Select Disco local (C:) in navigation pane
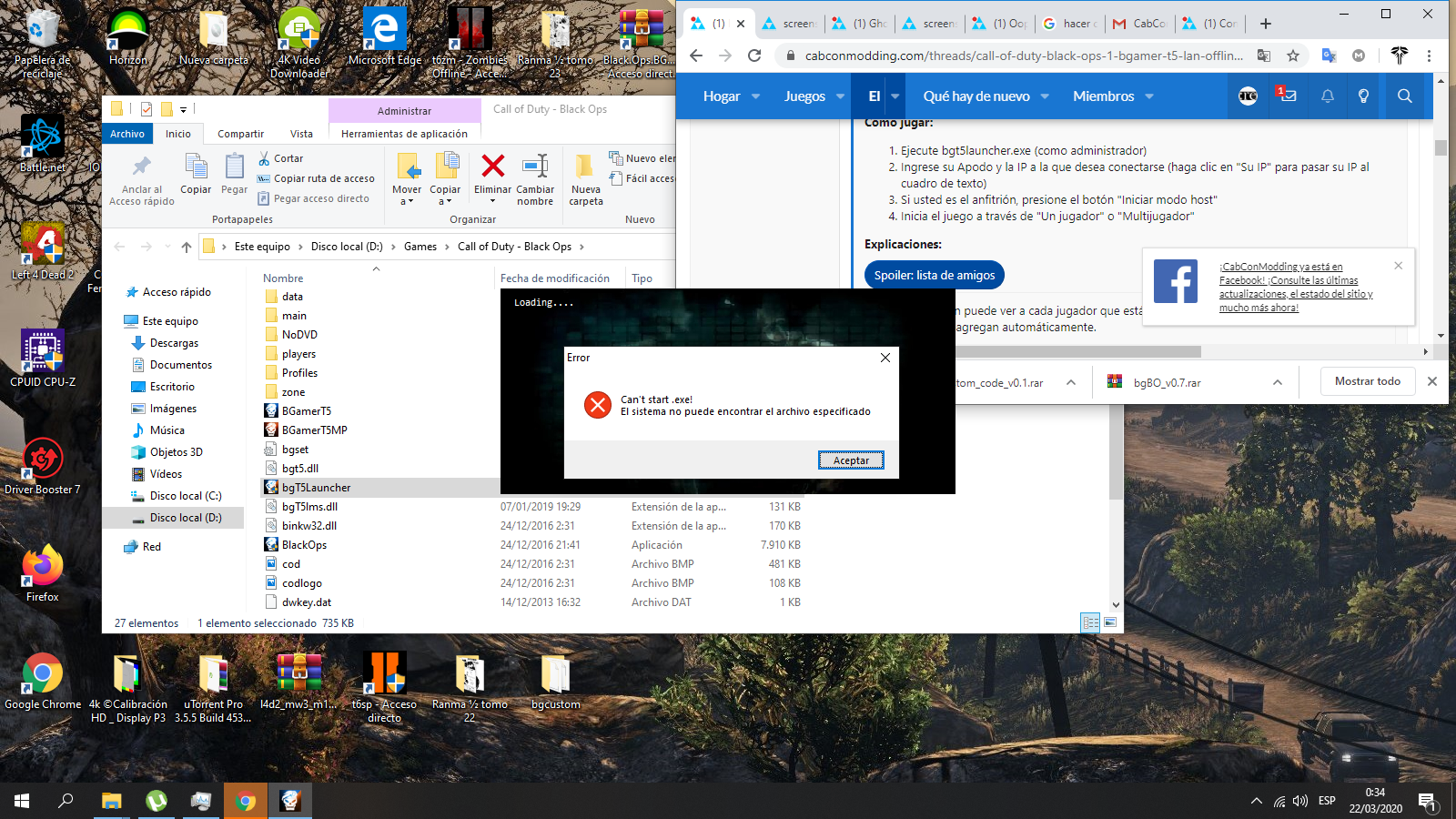 (185, 496)
